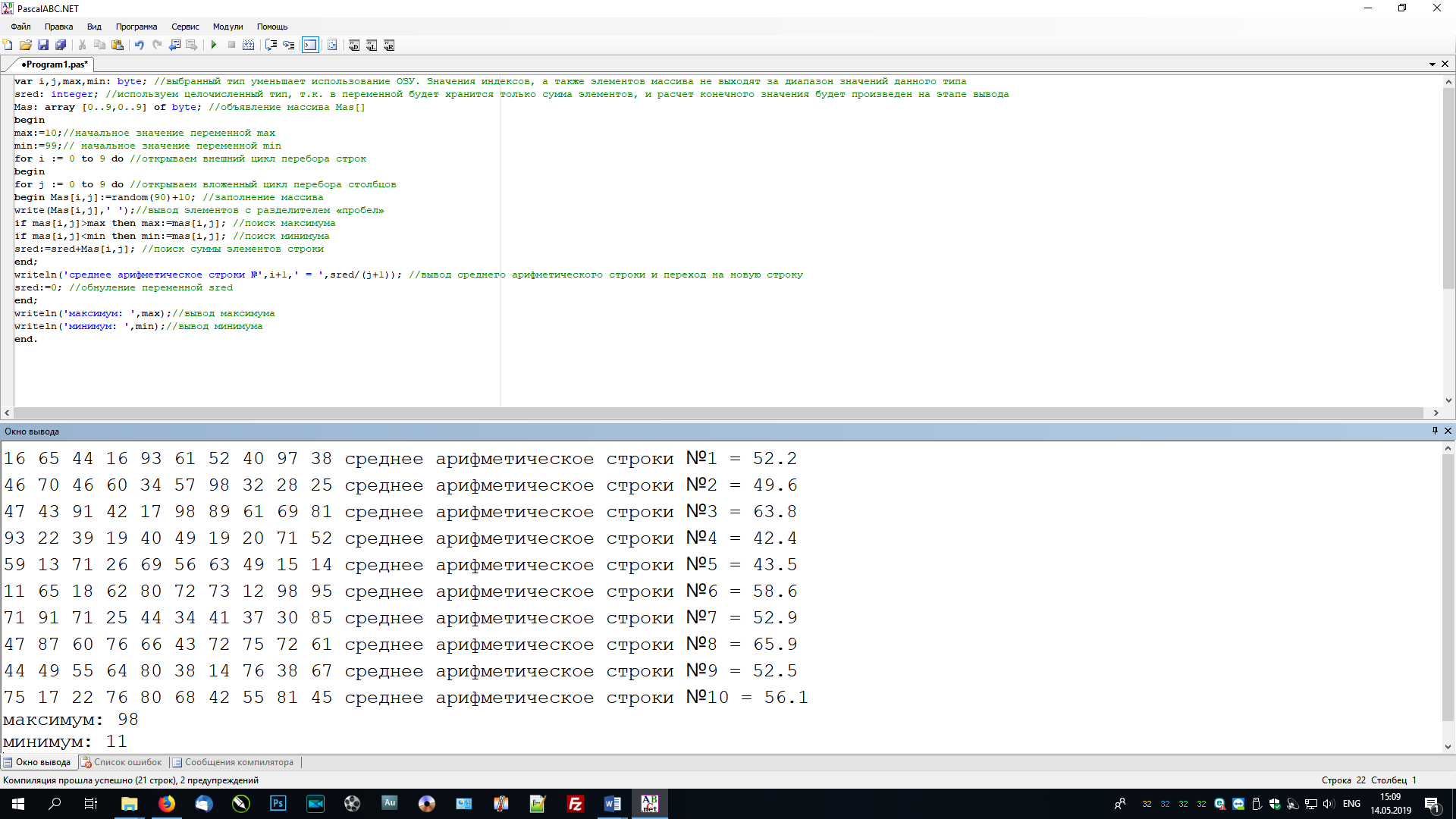Click the 'минимум: 11' output line
1456x819 pixels.
(65, 742)
